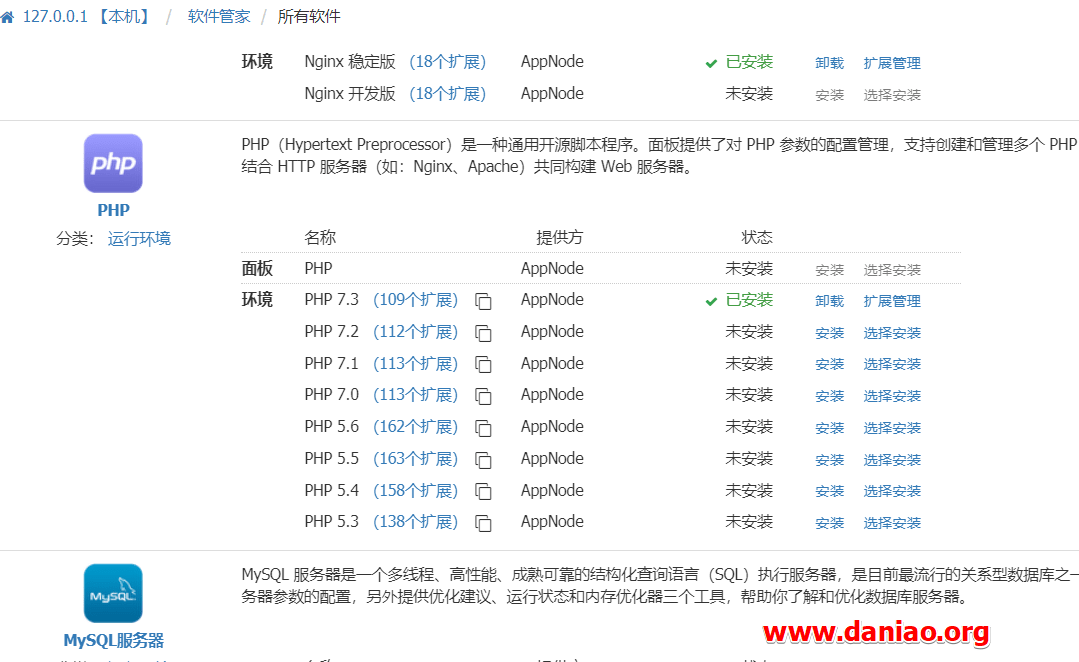Screen dimensions: 1079x662
Task: Install PHP 7.1 via 安装
Action: coord(829,364)
